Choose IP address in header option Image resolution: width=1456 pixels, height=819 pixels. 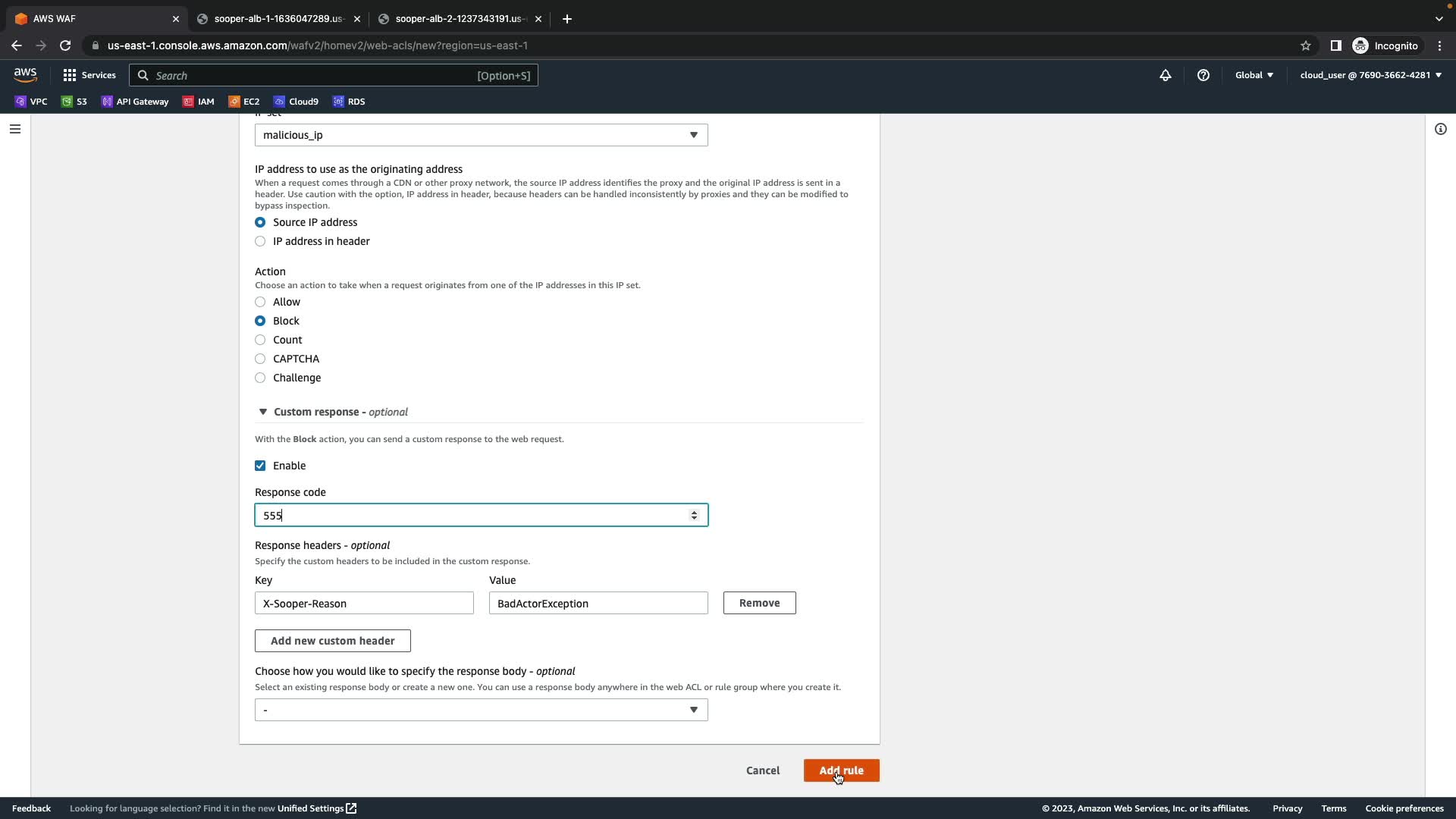pos(260,241)
